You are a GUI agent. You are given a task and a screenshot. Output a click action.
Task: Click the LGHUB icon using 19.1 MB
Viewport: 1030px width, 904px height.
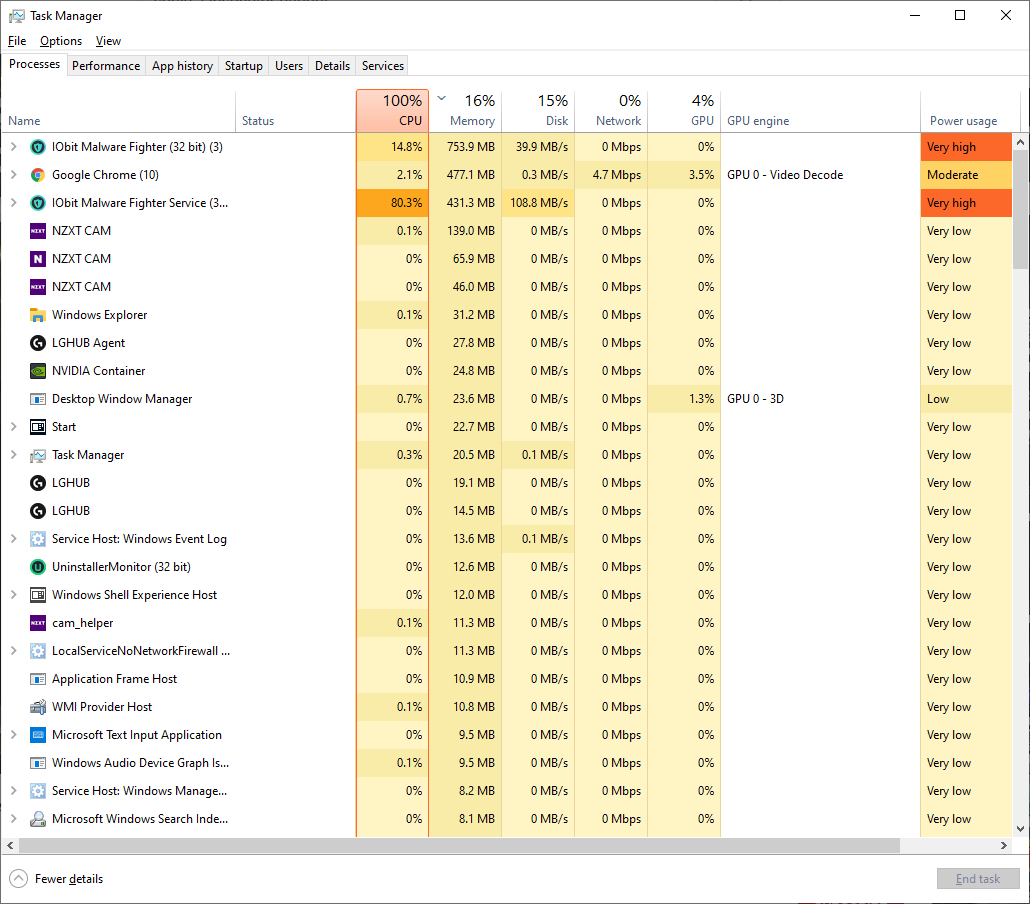(38, 483)
